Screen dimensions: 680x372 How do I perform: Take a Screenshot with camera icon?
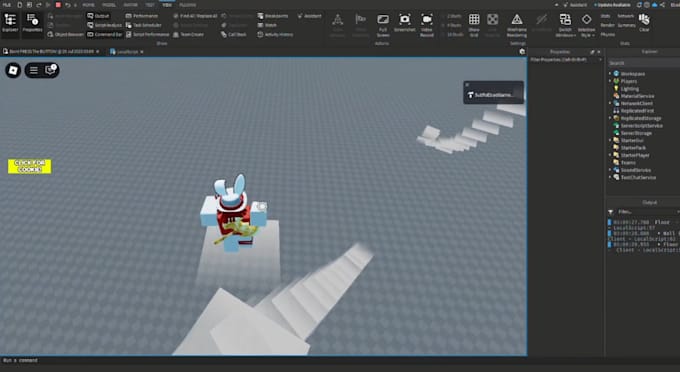tap(405, 23)
